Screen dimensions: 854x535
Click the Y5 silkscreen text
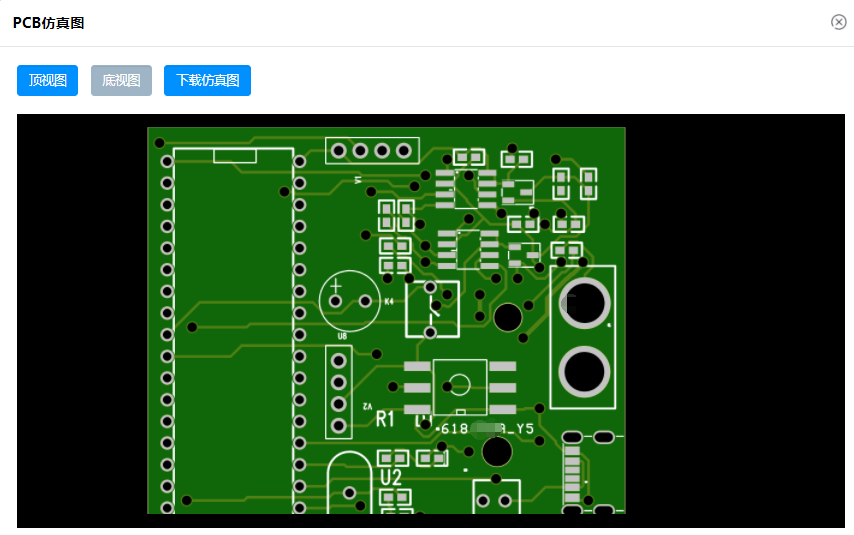pos(524,428)
